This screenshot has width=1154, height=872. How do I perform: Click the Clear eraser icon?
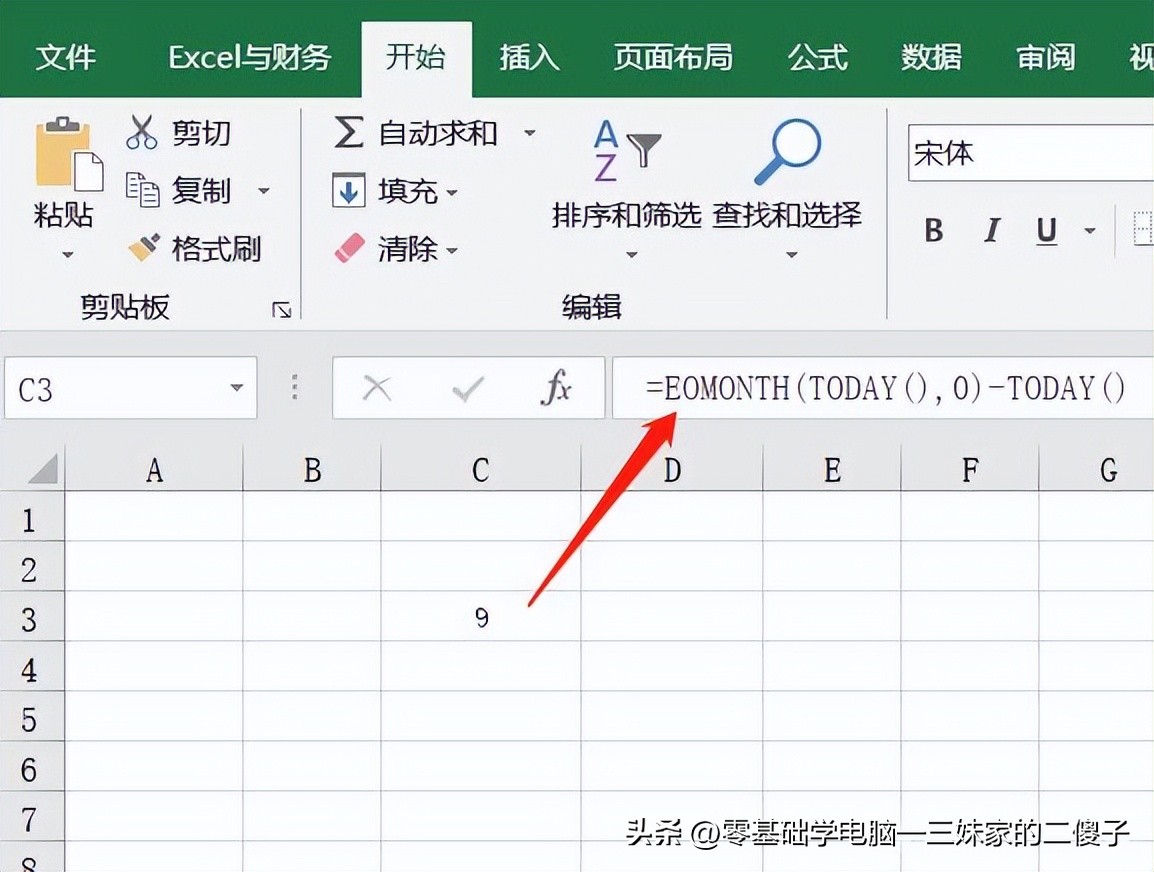349,248
